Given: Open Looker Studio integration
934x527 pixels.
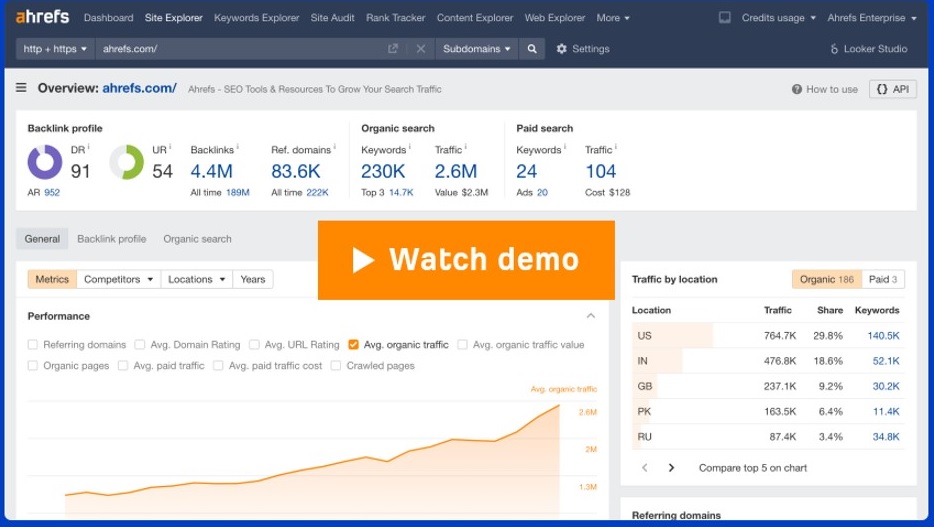Looking at the screenshot, I should [x=868, y=49].
